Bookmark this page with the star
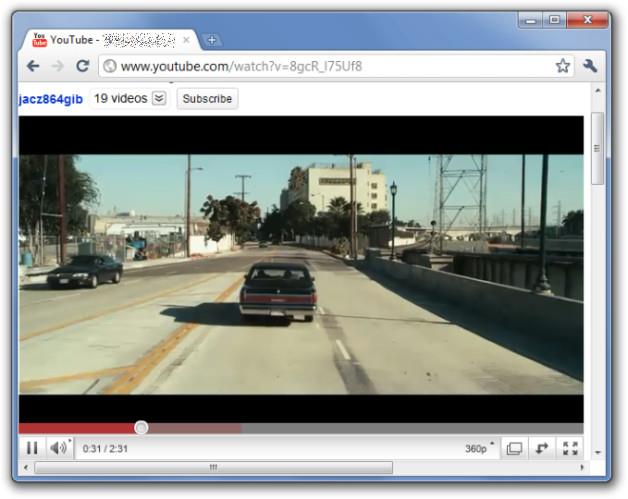628x499 pixels. pyautogui.click(x=562, y=66)
